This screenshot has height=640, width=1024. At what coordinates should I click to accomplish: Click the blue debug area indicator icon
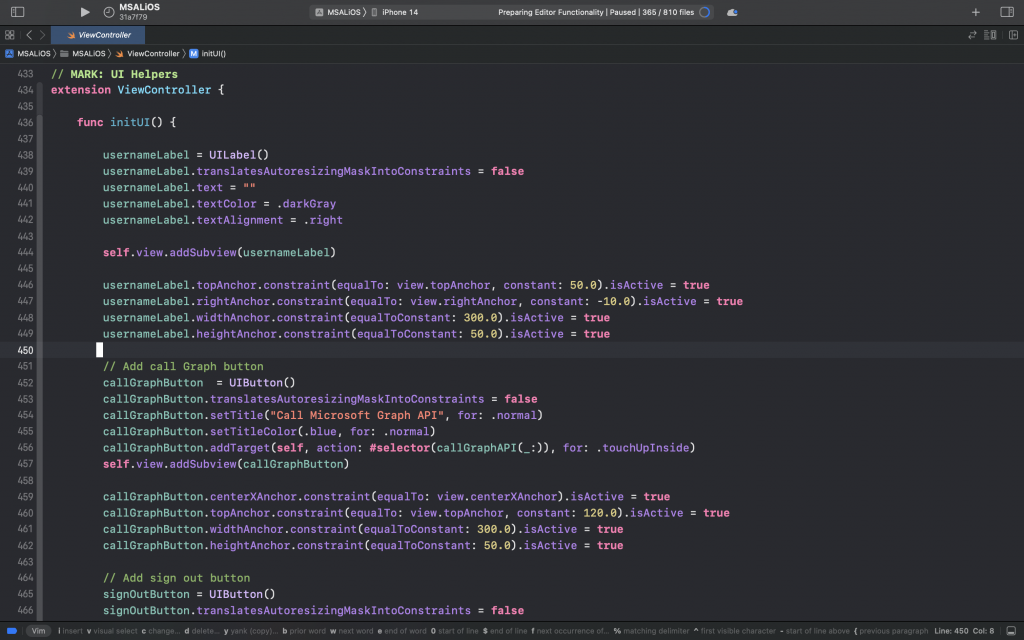tap(12, 631)
